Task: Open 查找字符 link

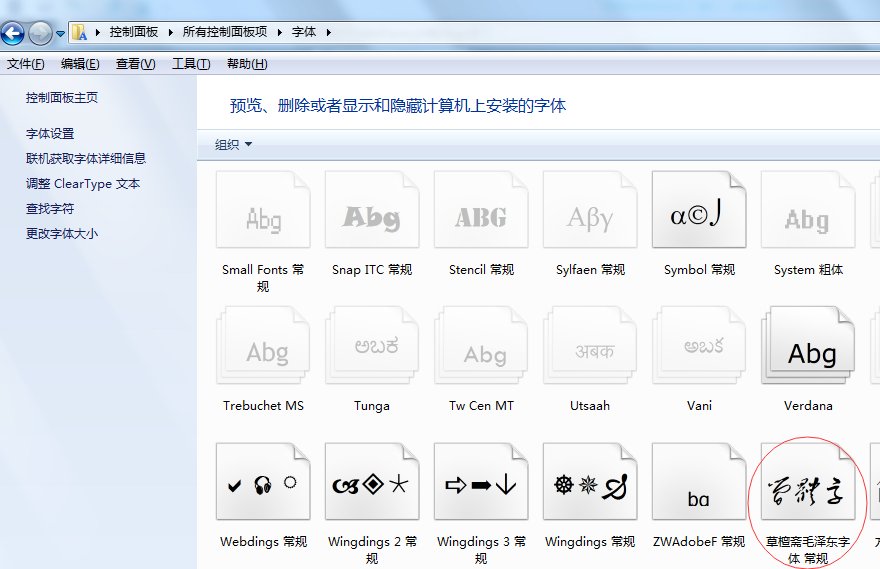Action: [50, 209]
